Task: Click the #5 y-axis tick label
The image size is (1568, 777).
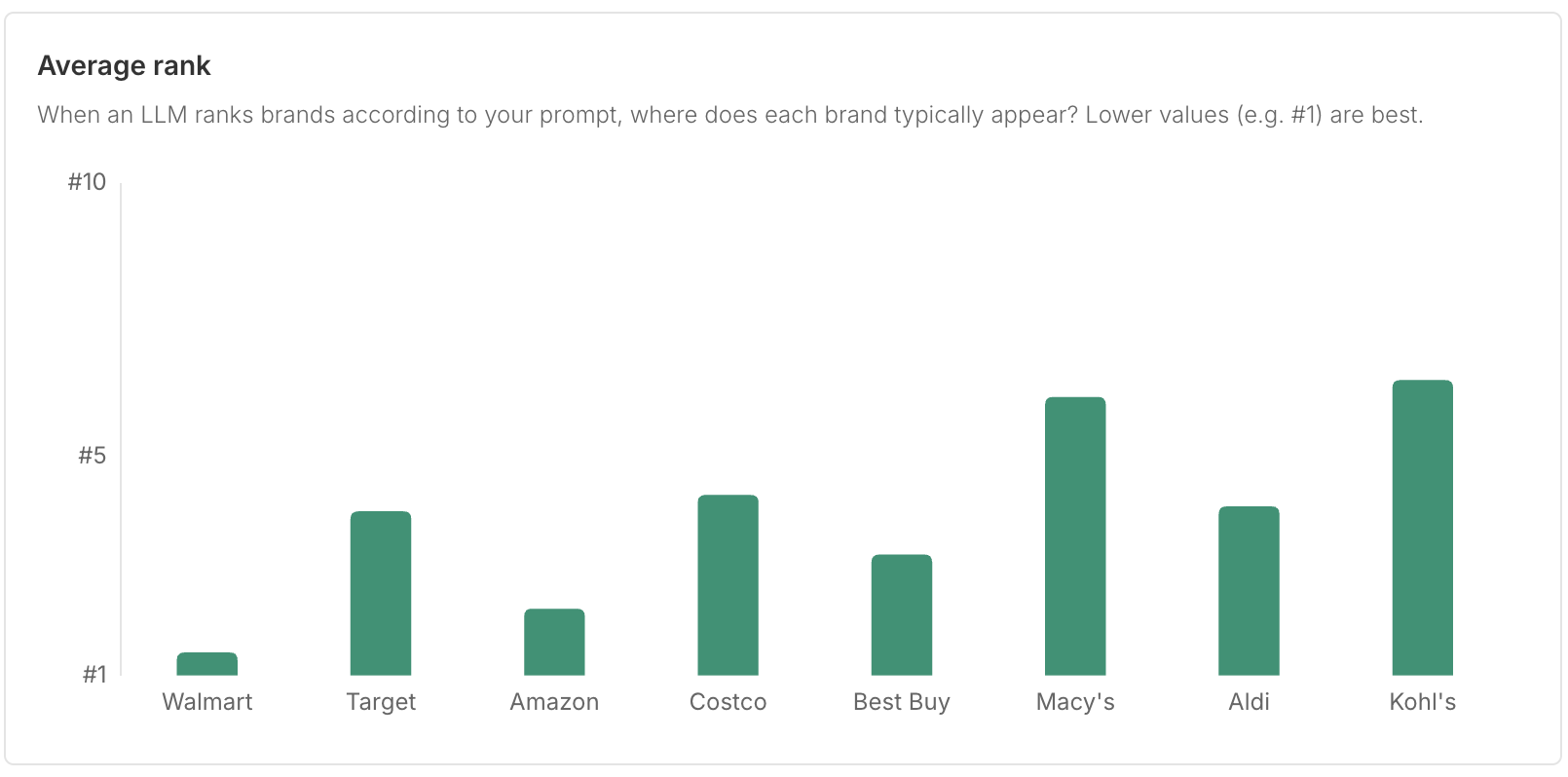Action: coord(92,456)
